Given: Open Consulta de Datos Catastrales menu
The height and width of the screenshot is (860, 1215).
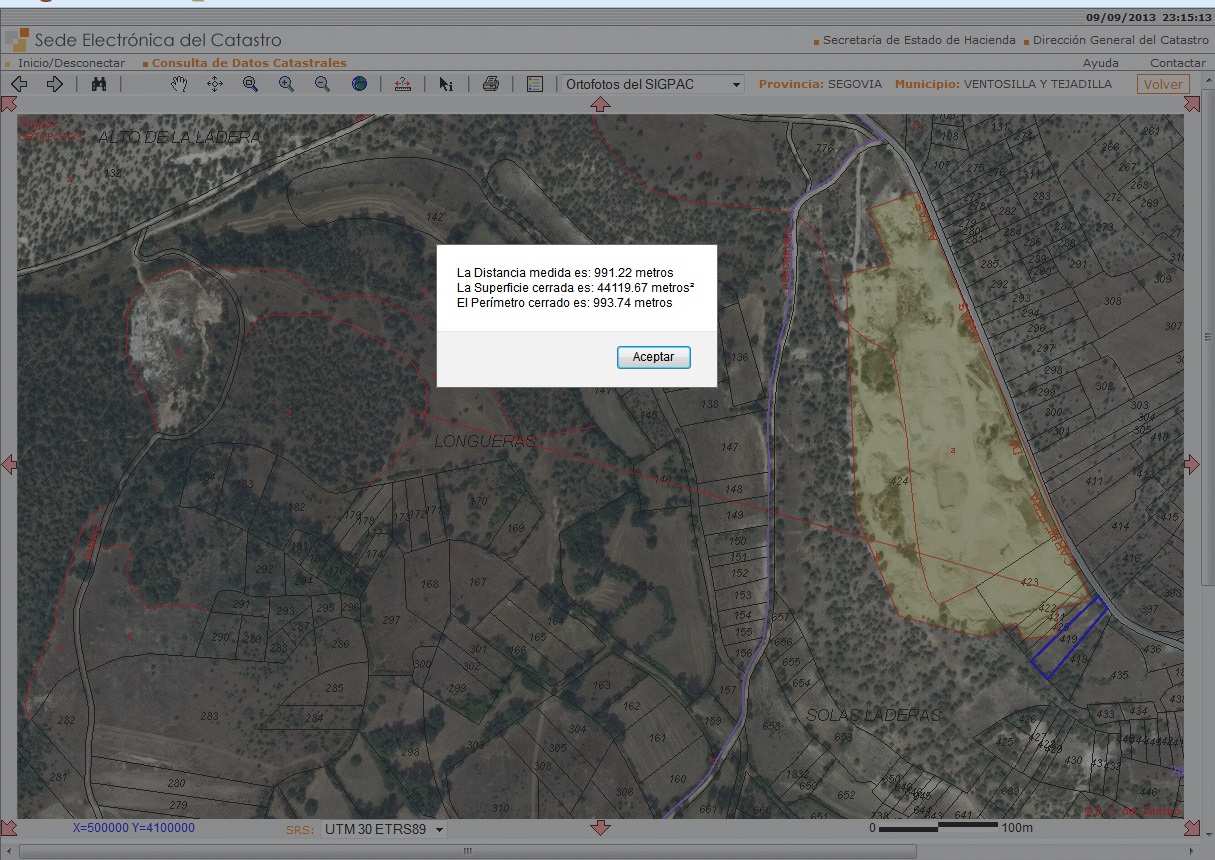Looking at the screenshot, I should pos(249,63).
